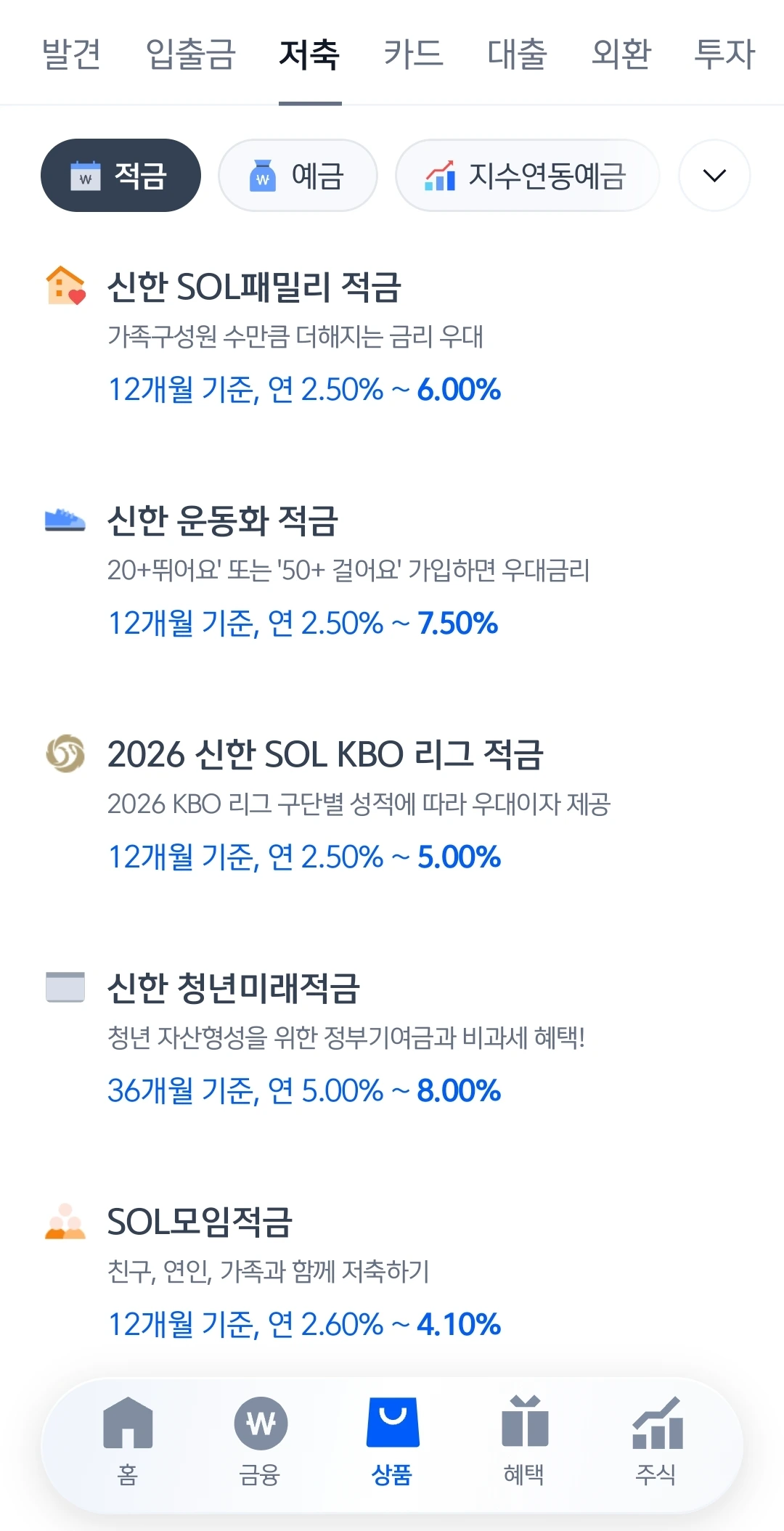Open 2026 신한 SOL KBO 리그 적금
Viewport: 784px width, 1531px height.
[x=325, y=754]
